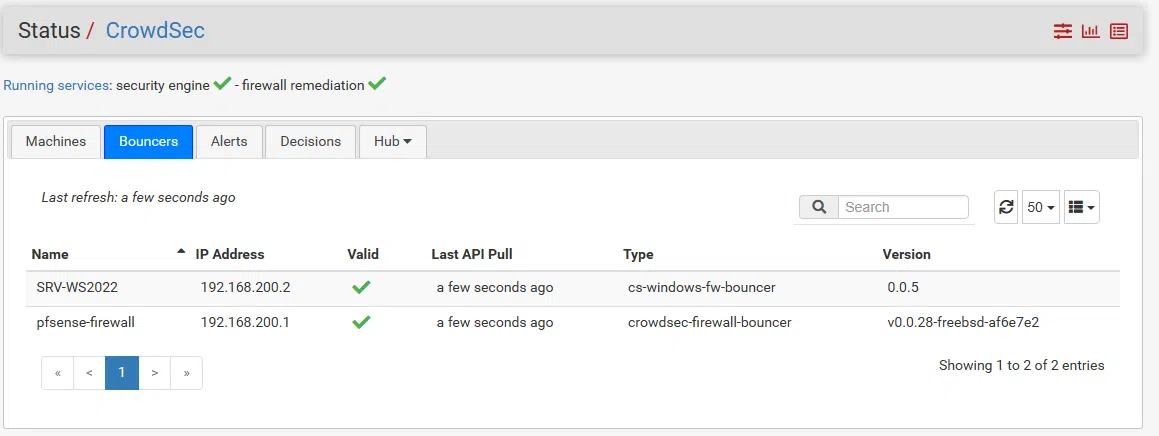
Task: Follow the CrowdSec breadcrumb link
Action: [x=155, y=30]
